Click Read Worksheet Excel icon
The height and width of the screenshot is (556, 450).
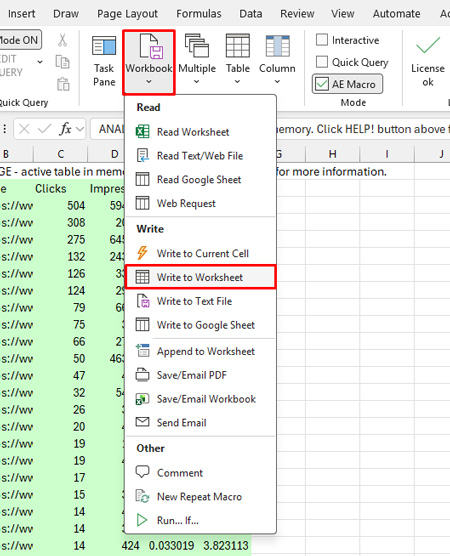click(x=143, y=132)
